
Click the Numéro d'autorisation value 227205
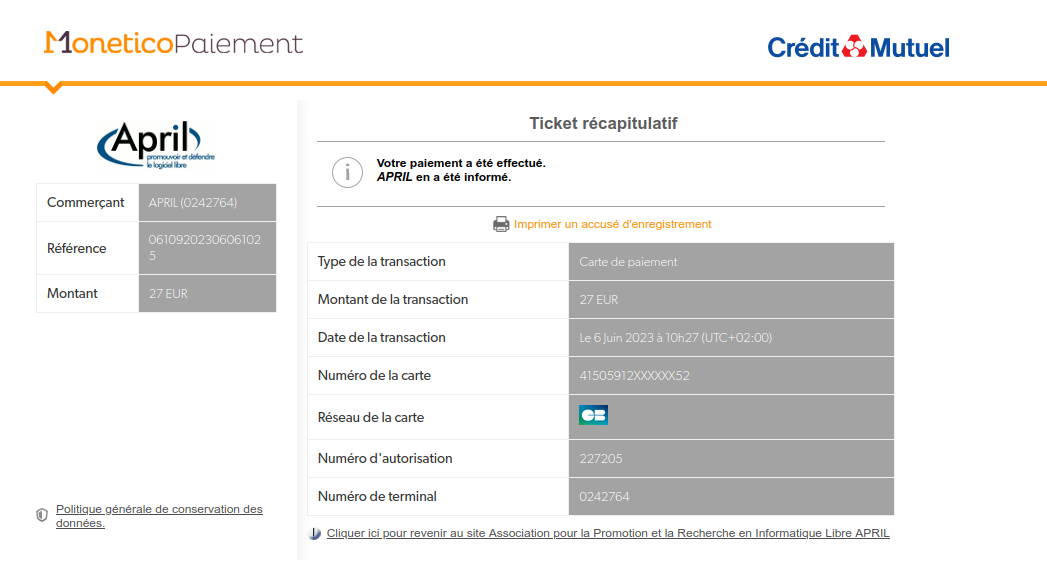(x=601, y=458)
